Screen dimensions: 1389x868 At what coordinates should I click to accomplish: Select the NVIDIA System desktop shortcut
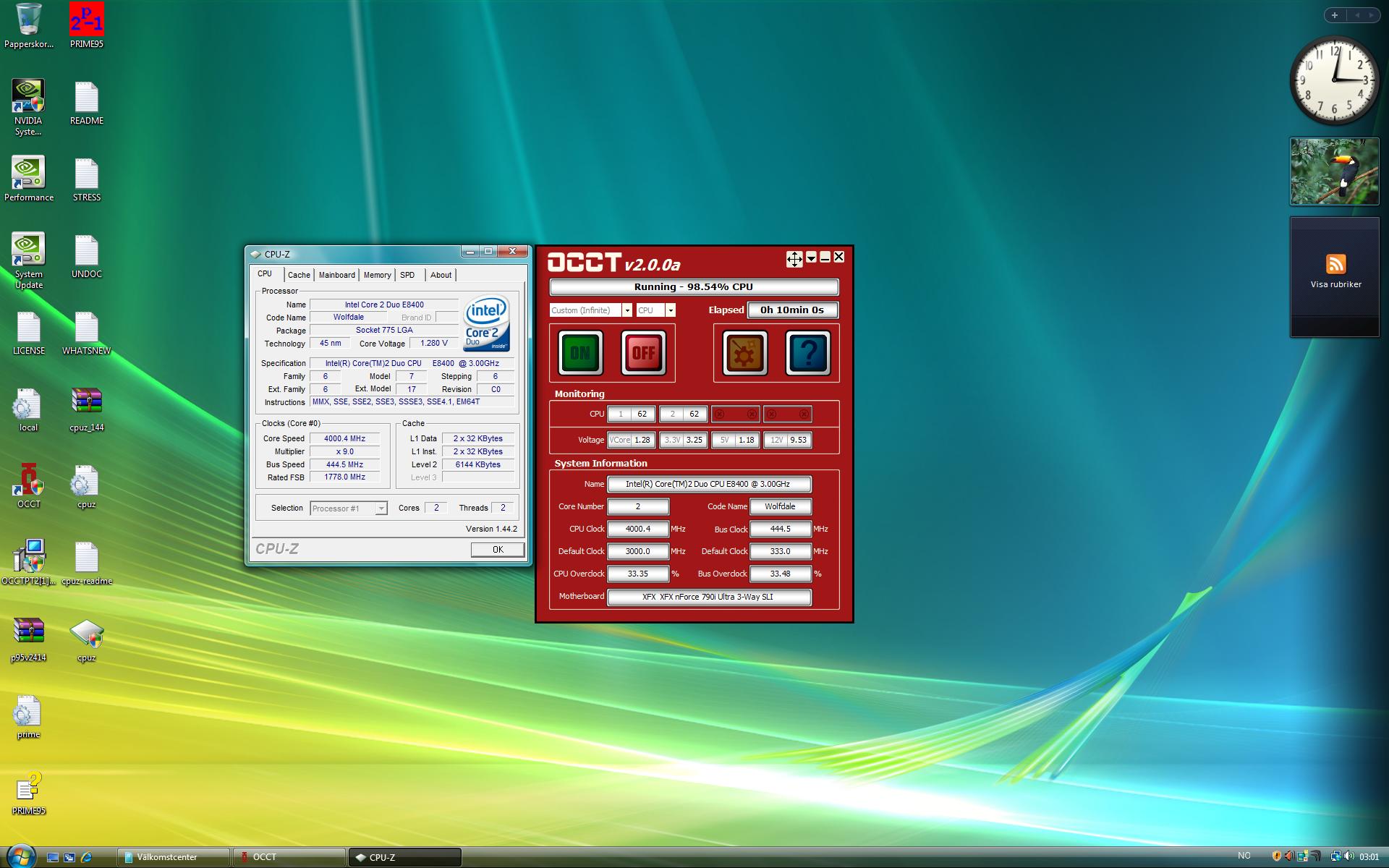pyautogui.click(x=28, y=108)
